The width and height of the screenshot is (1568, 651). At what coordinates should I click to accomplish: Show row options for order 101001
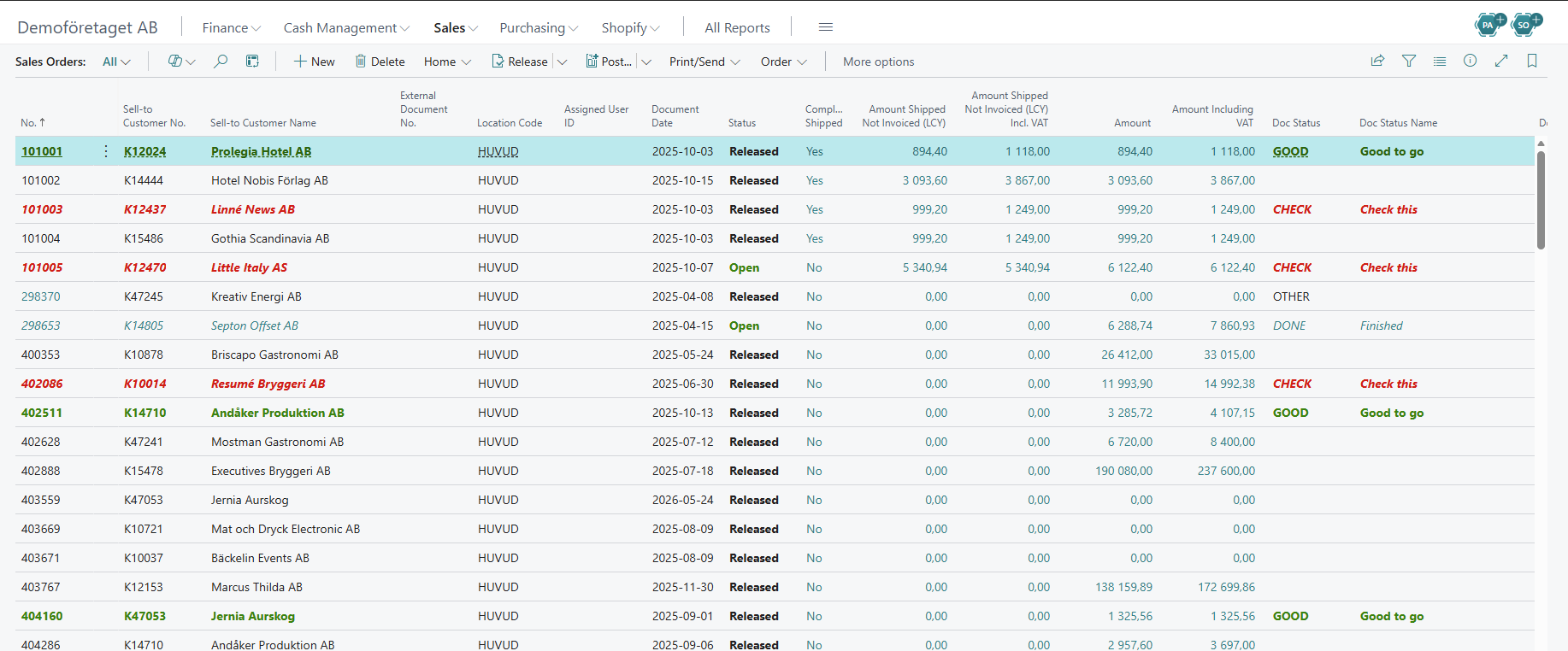click(x=106, y=151)
